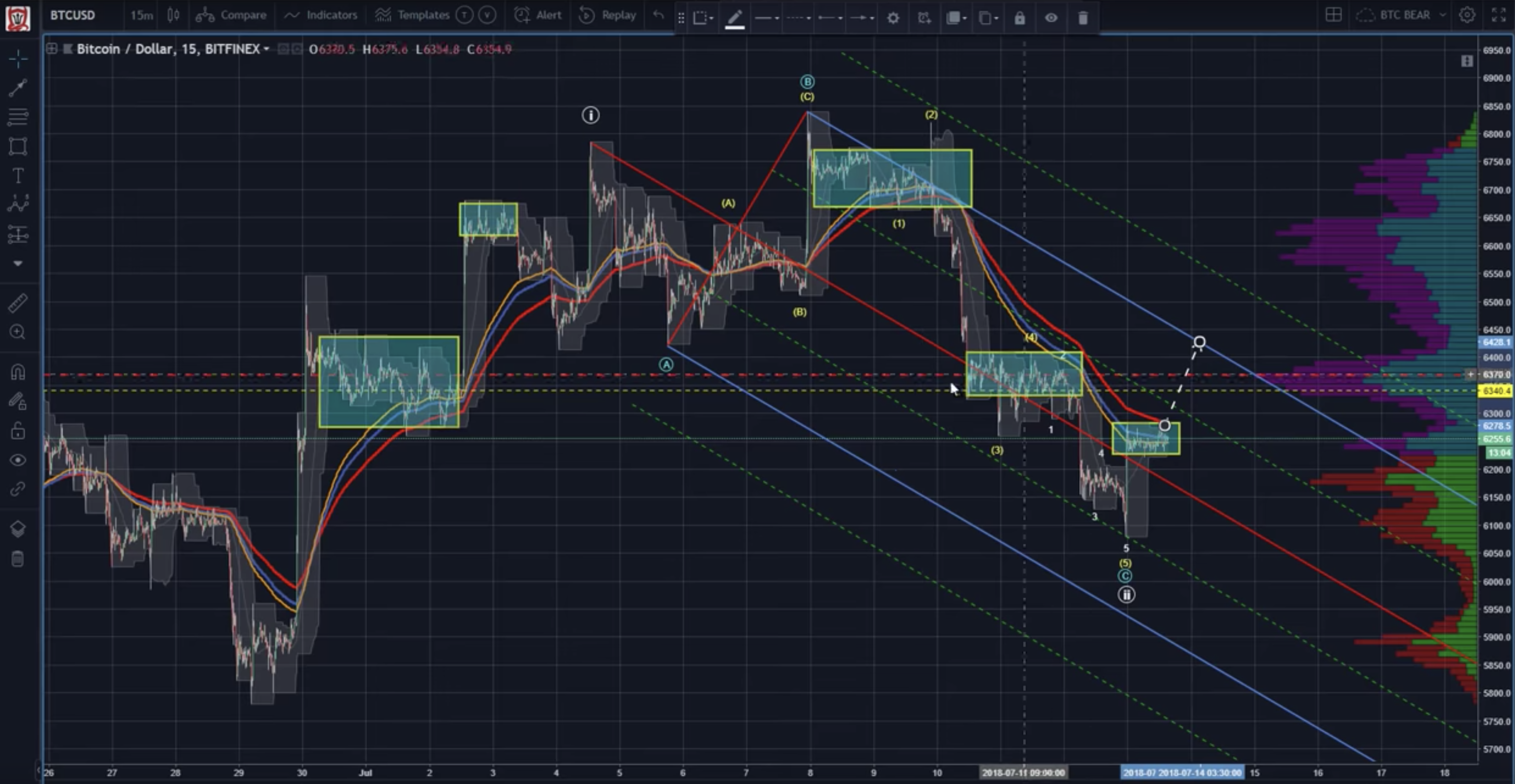The height and width of the screenshot is (784, 1515).
Task: Open the 15m interval selector
Action: point(141,15)
